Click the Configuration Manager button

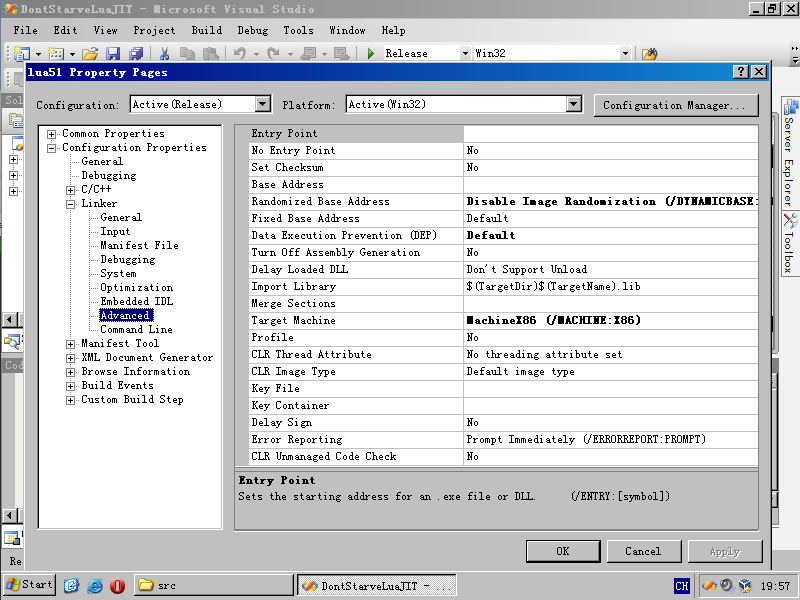pos(674,106)
